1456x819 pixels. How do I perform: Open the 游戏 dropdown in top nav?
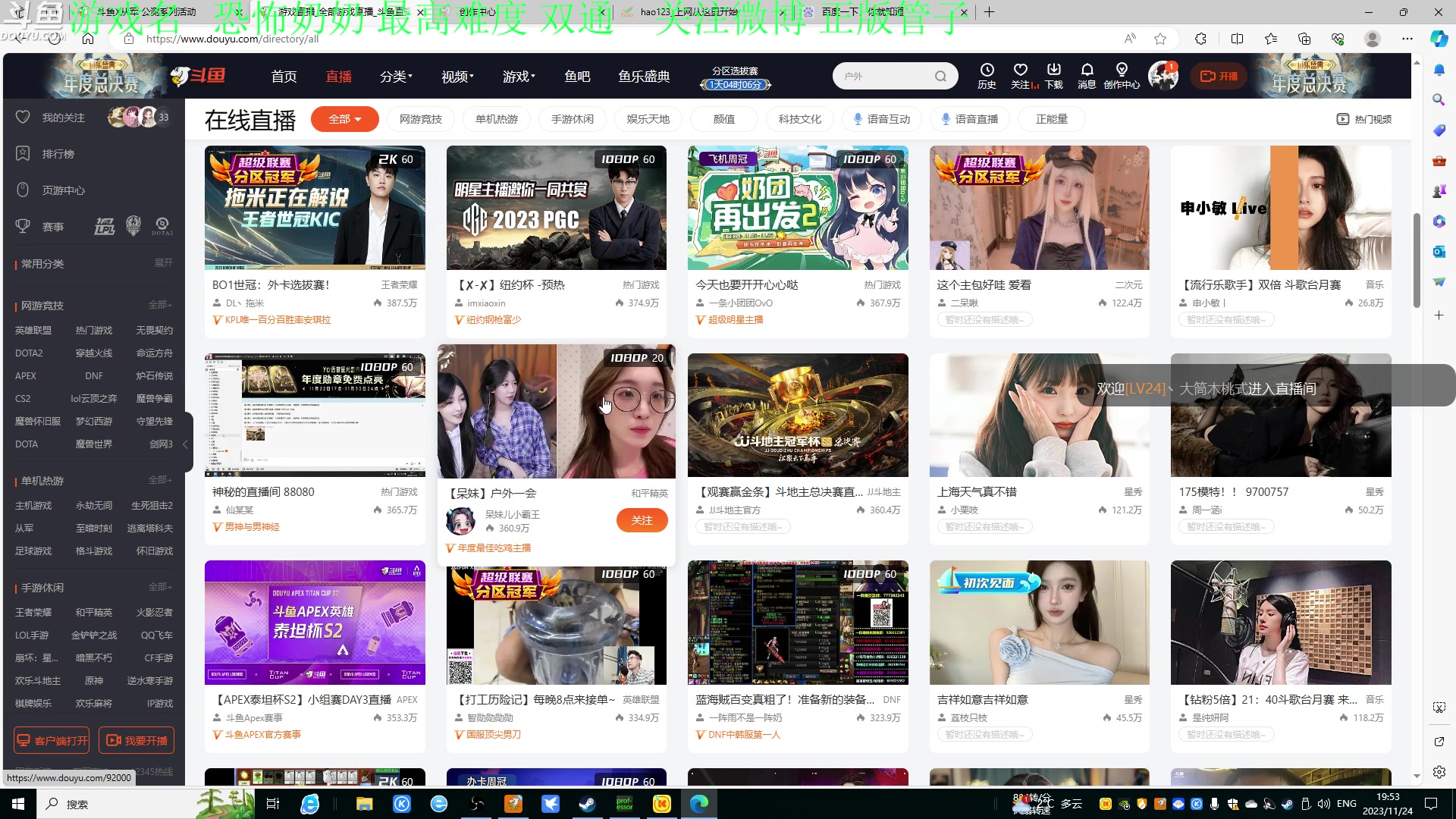click(x=519, y=76)
